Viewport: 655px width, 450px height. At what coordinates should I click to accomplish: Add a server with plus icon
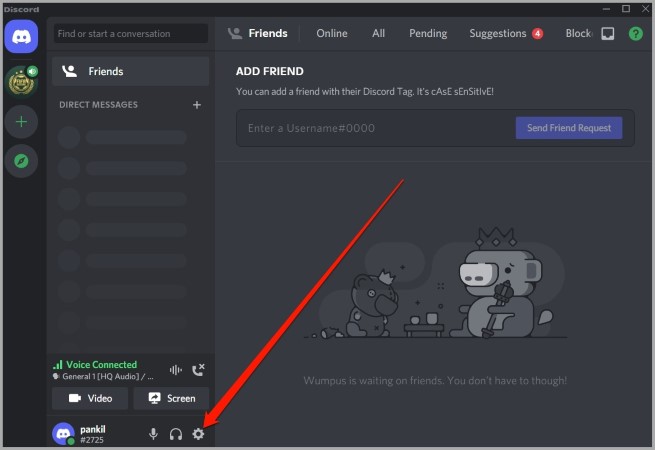pyautogui.click(x=21, y=122)
